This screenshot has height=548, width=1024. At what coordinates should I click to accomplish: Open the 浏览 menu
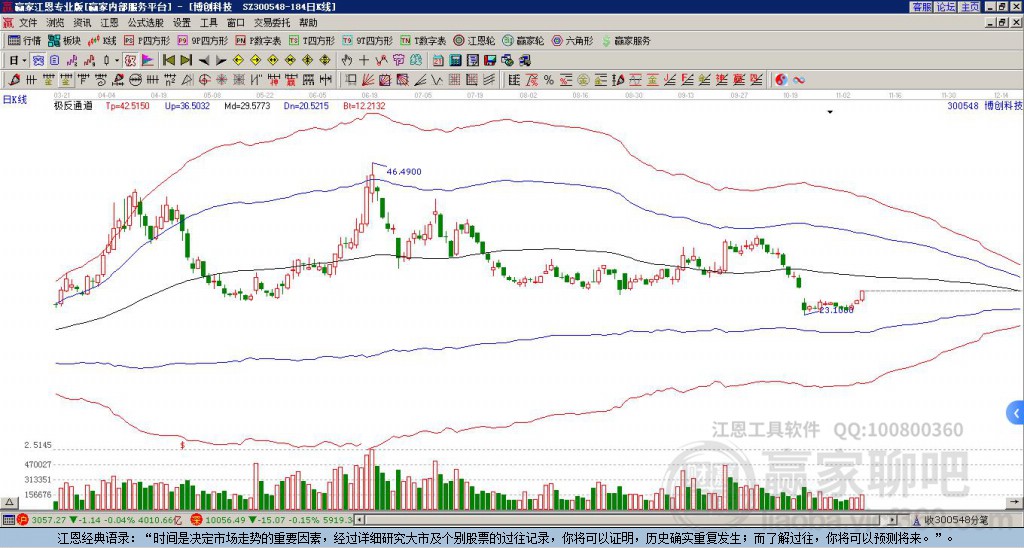(55, 23)
